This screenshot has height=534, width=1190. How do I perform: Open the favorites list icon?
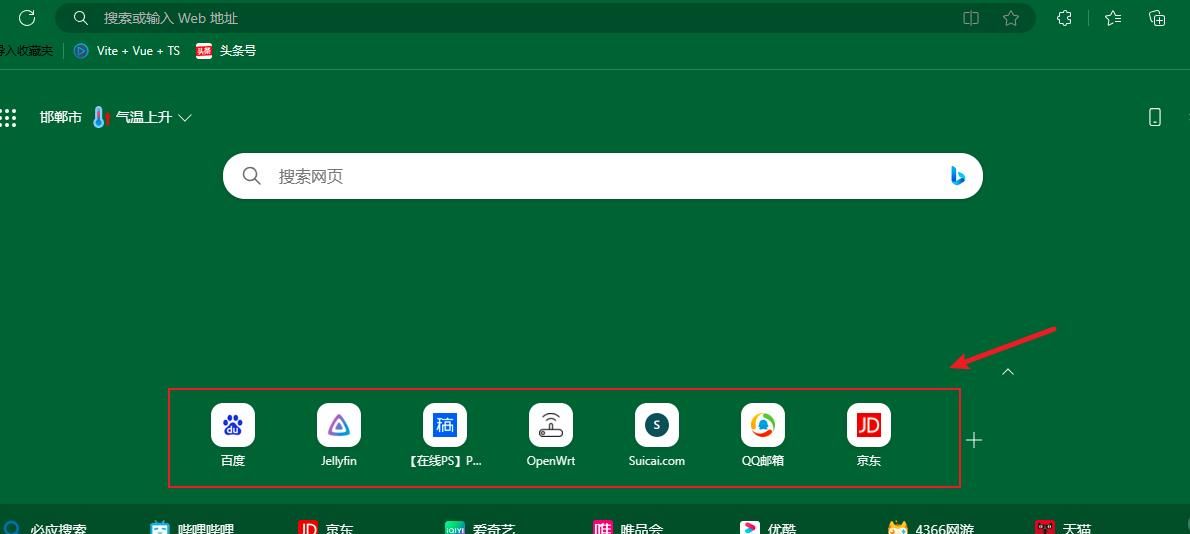coord(1113,18)
